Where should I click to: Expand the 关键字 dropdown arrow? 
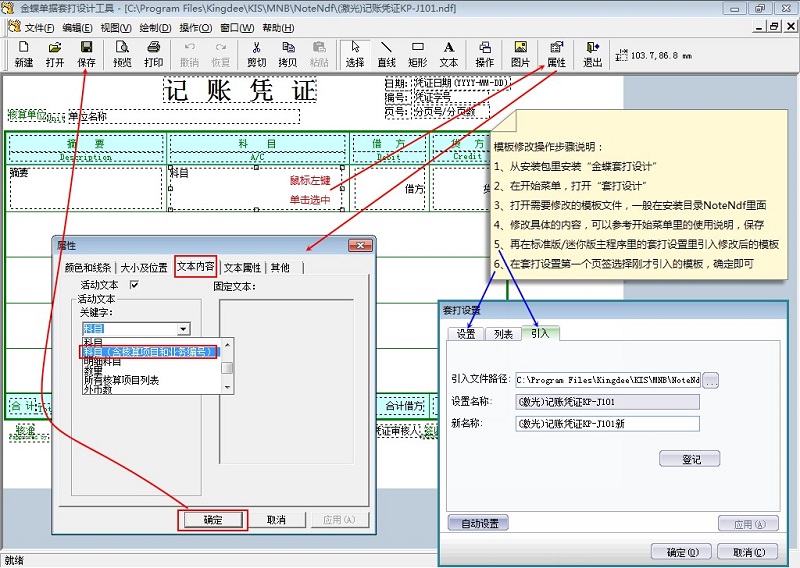183,328
